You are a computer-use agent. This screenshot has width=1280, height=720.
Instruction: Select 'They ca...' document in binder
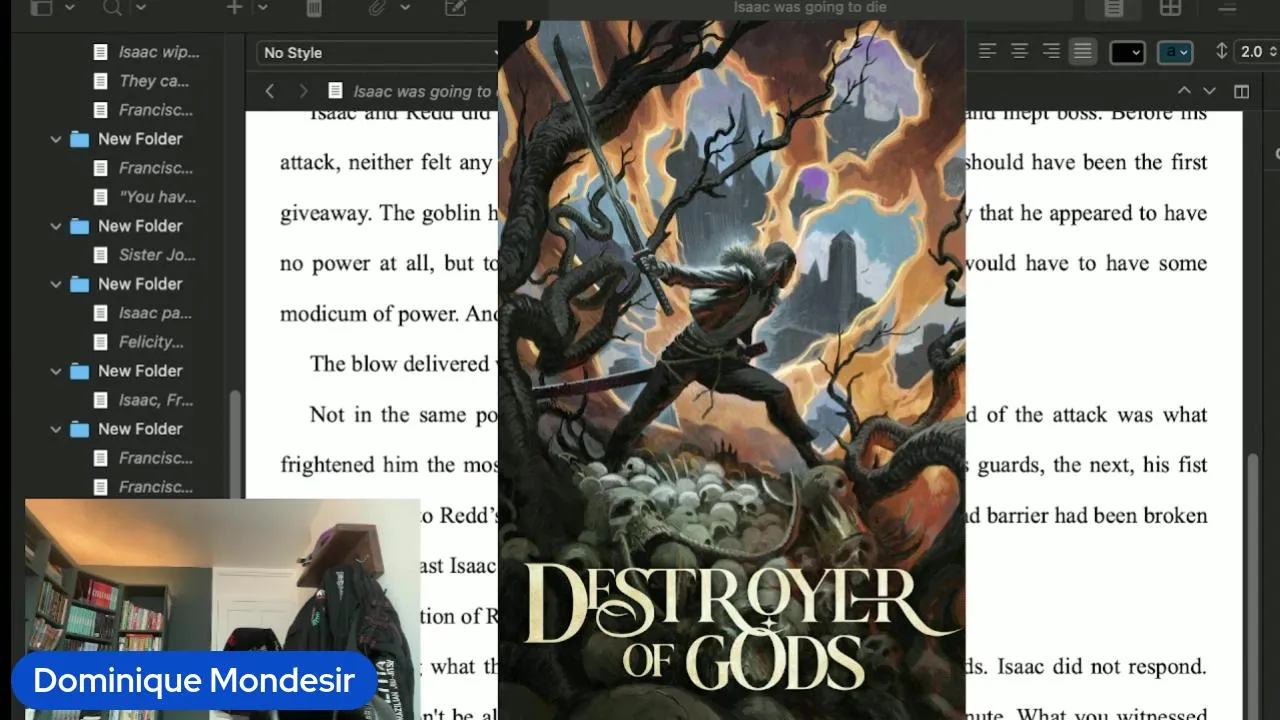pyautogui.click(x=154, y=81)
